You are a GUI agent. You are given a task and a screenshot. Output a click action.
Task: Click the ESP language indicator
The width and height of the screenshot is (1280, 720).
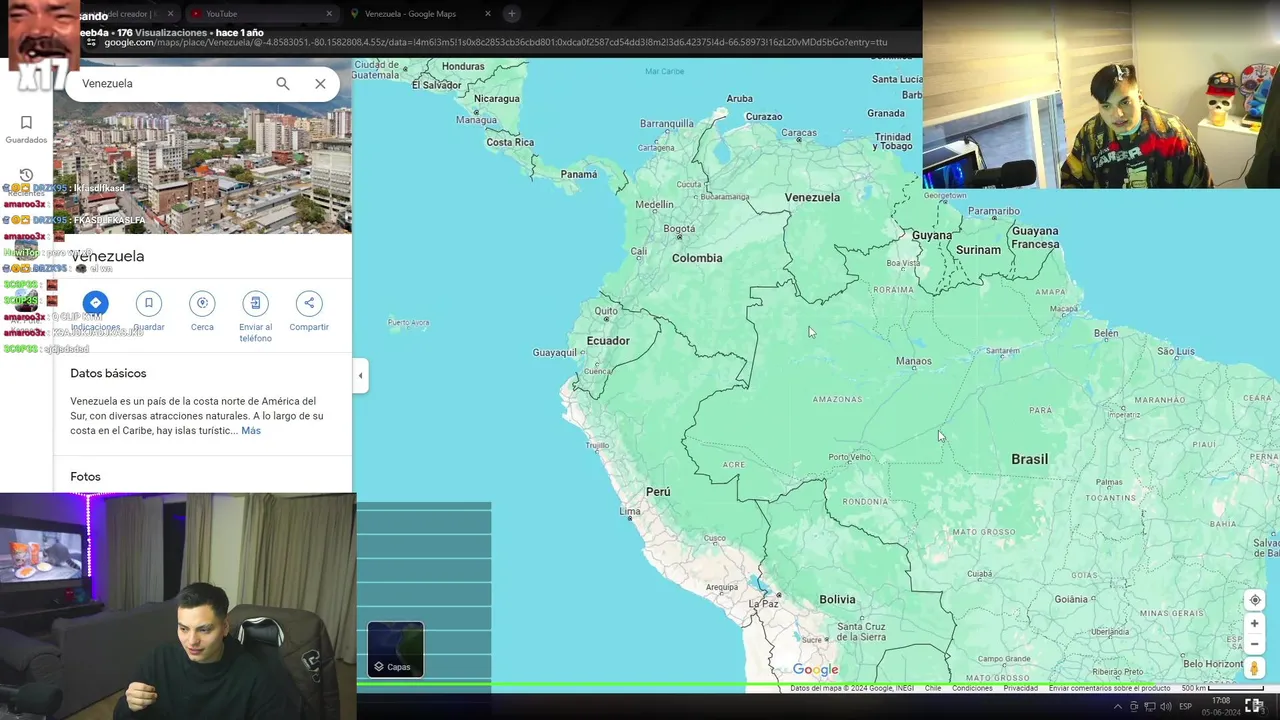(1186, 706)
